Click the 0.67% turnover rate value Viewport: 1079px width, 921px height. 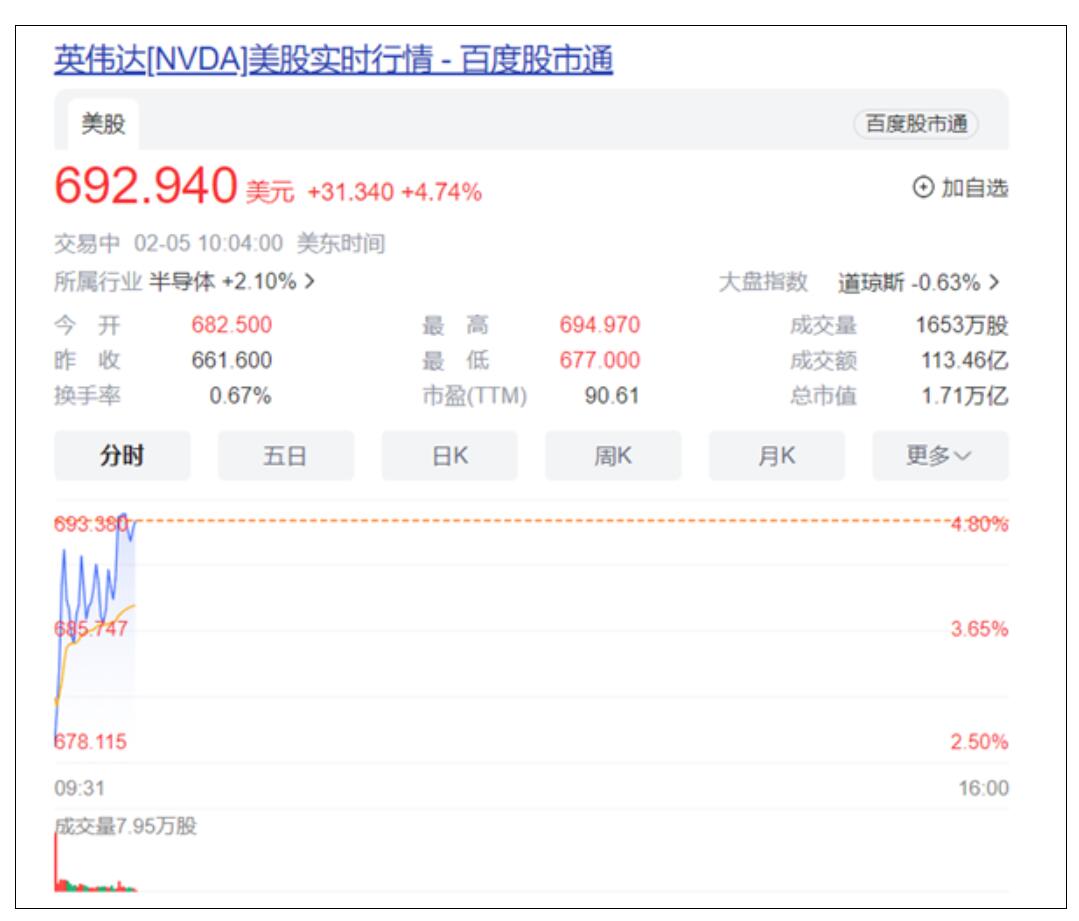pos(240,396)
